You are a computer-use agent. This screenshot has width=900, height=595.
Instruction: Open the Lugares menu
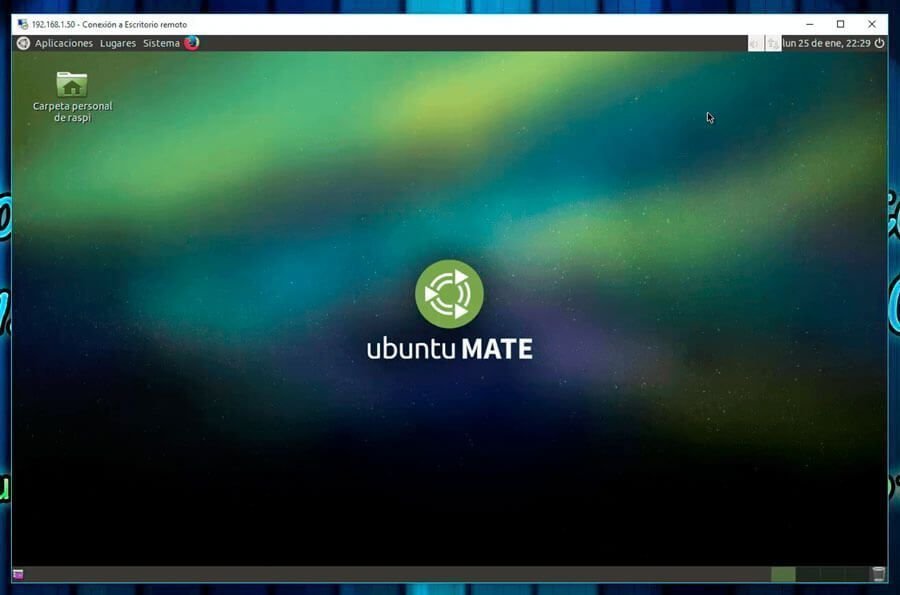118,44
